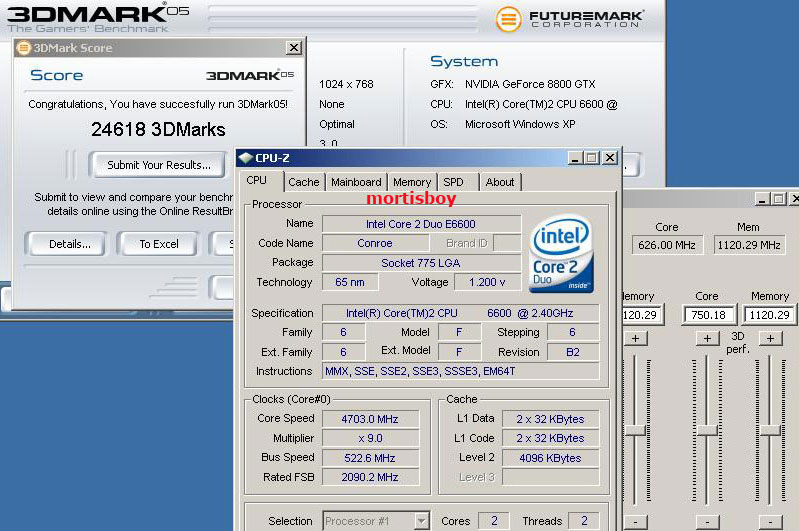Open benchmark Details in 3DMark Score
The height and width of the screenshot is (531, 799).
click(67, 244)
